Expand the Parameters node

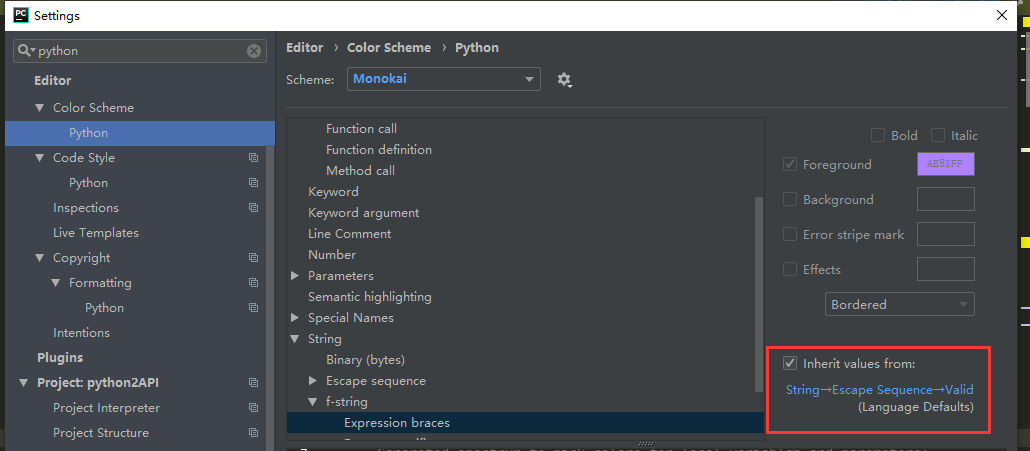[295, 276]
